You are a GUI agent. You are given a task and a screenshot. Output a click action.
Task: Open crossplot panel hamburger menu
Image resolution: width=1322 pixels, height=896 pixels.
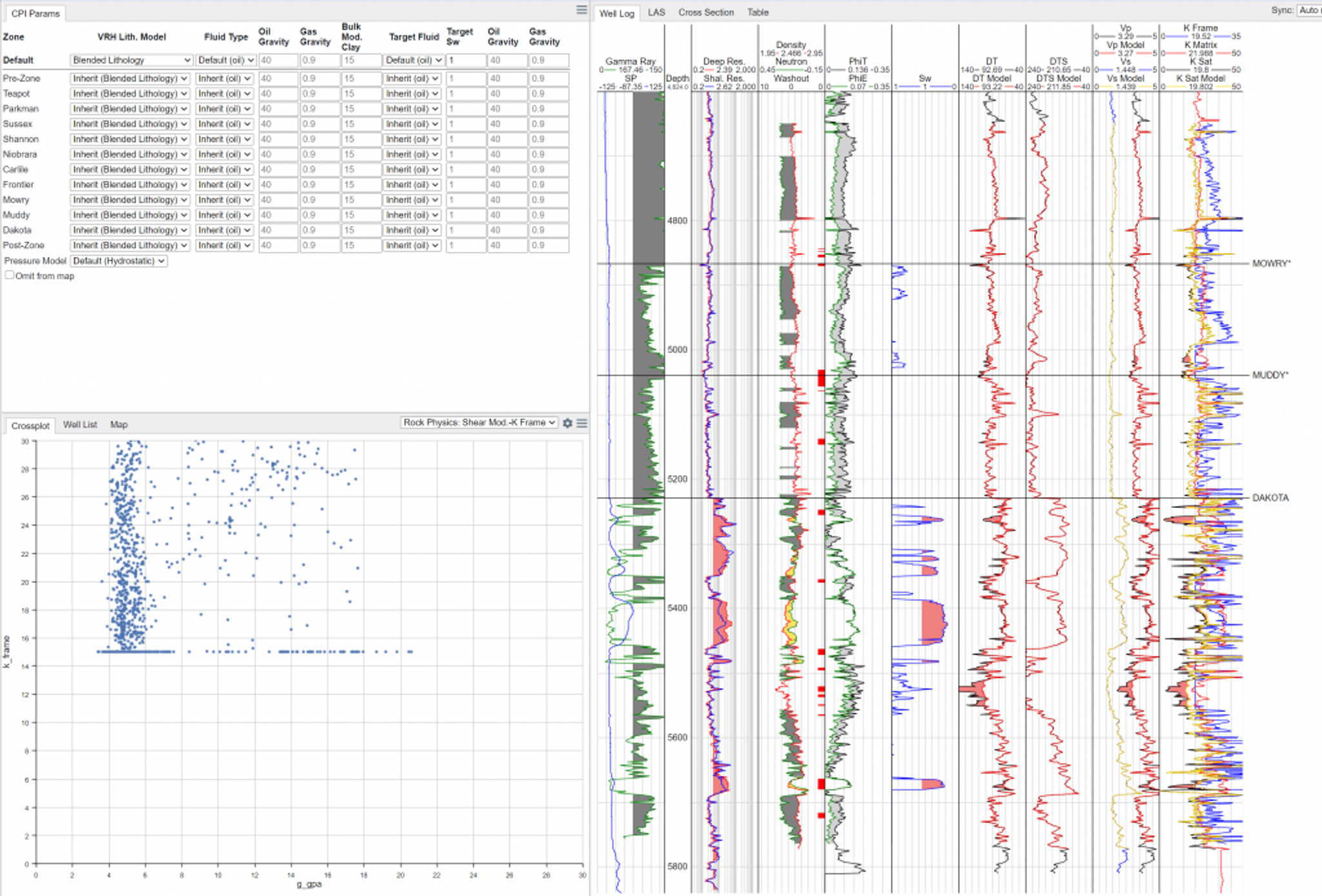tap(582, 423)
